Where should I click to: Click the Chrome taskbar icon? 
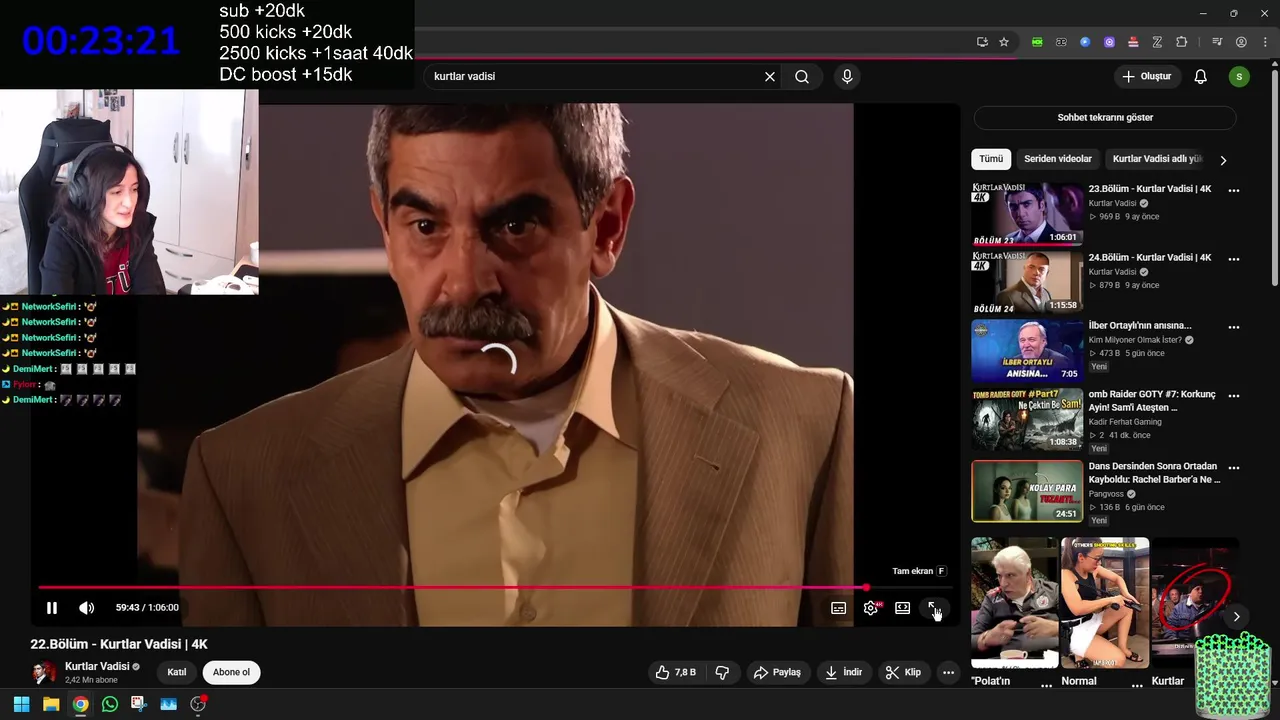80,704
